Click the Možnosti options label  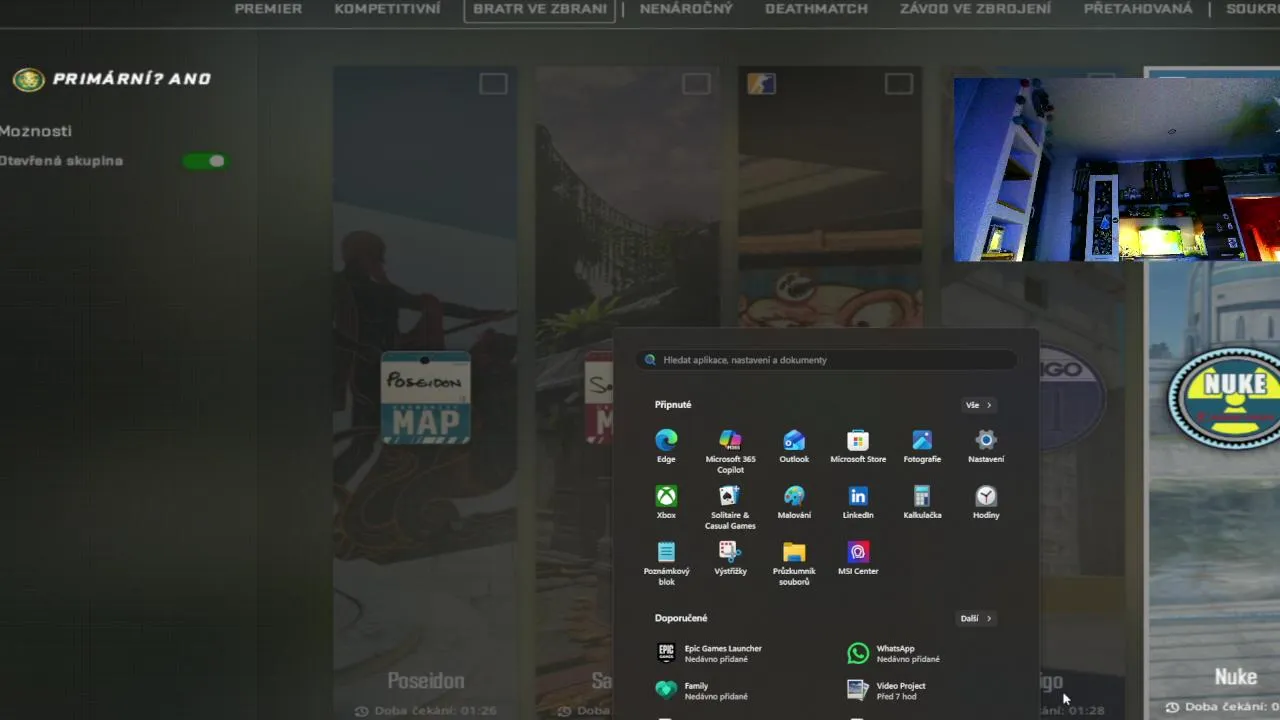click(x=36, y=131)
